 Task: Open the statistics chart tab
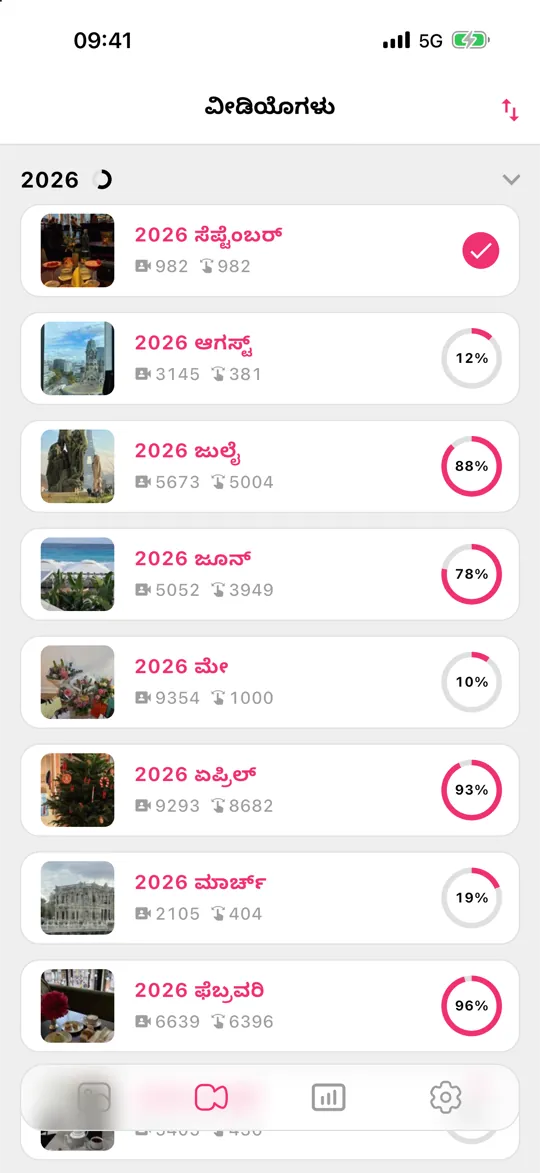click(x=328, y=1097)
